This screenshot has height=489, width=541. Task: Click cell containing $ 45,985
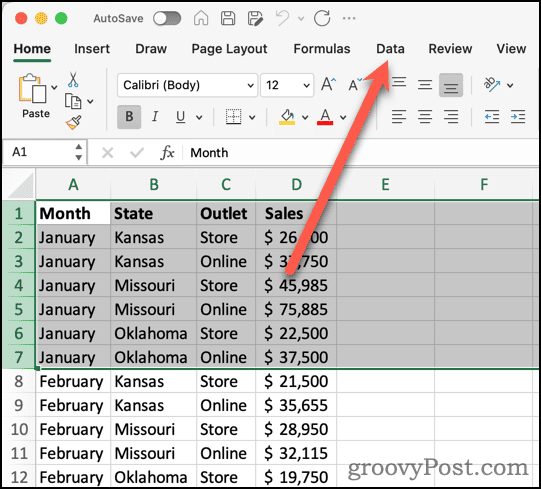tap(296, 286)
